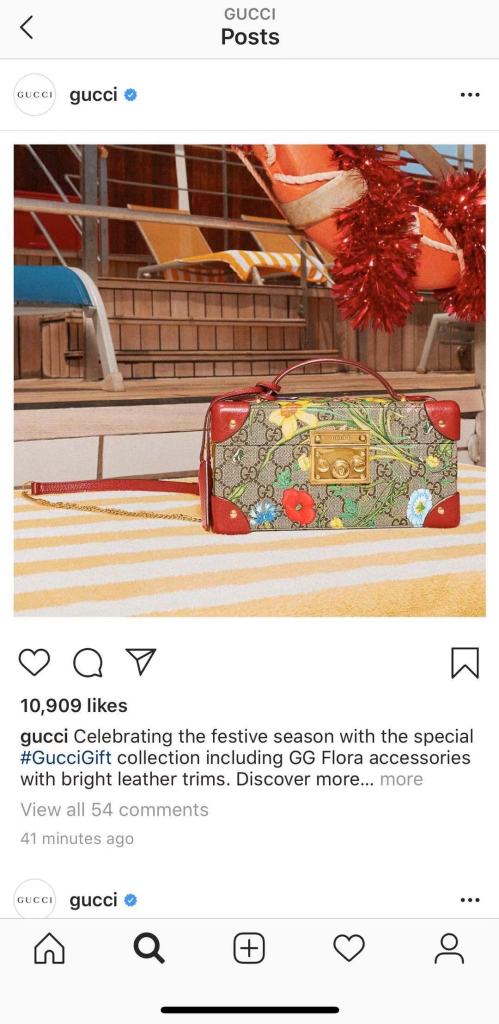Save the post with the bookmark icon
This screenshot has width=499, height=1024.
click(x=465, y=663)
